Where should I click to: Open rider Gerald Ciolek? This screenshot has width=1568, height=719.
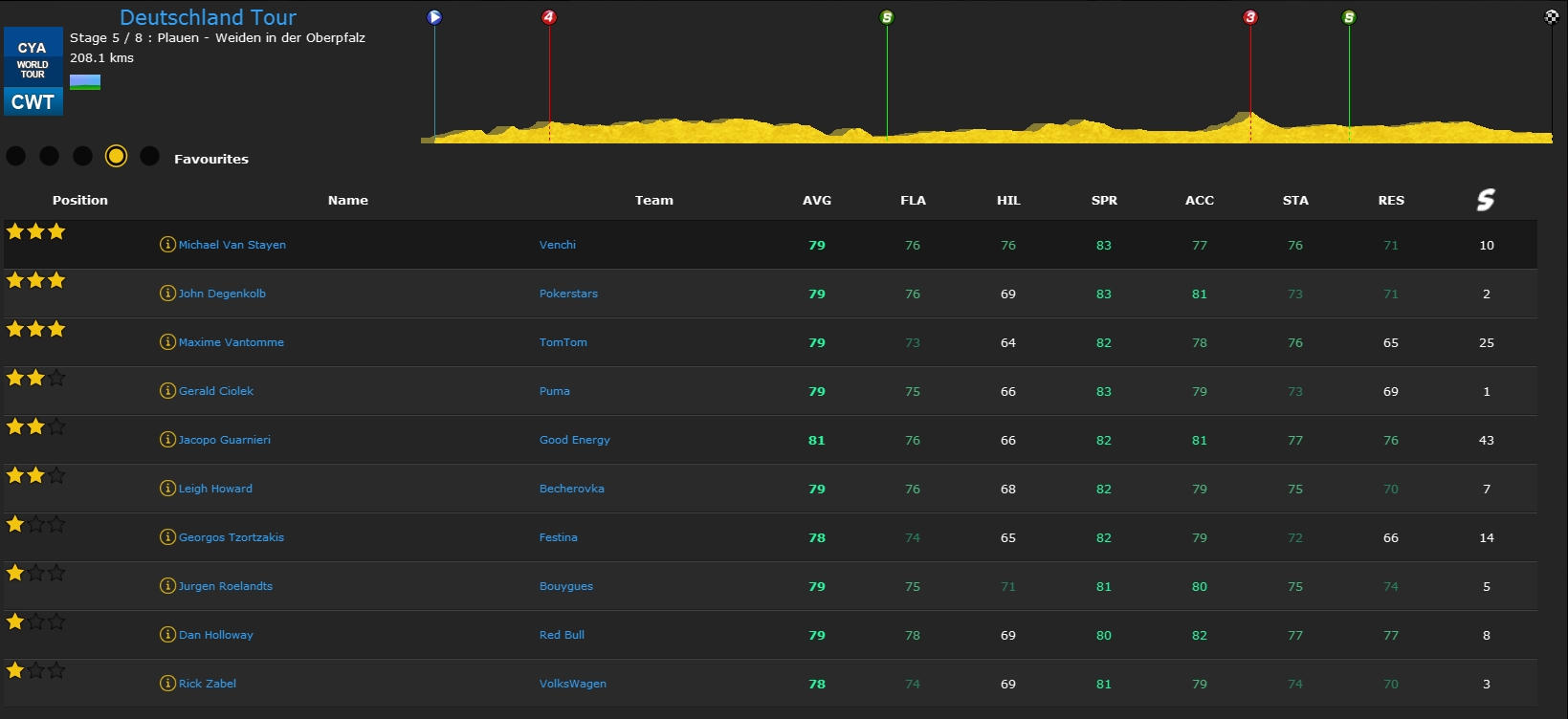tap(216, 391)
